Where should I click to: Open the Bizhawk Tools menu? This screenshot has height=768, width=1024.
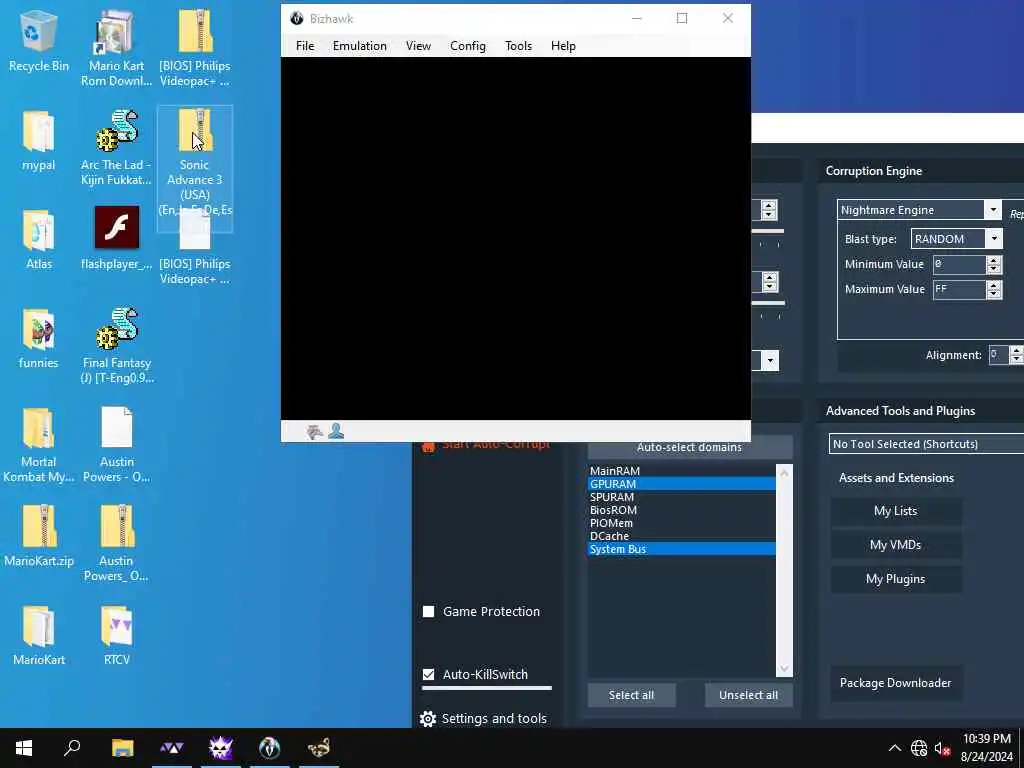tap(519, 46)
